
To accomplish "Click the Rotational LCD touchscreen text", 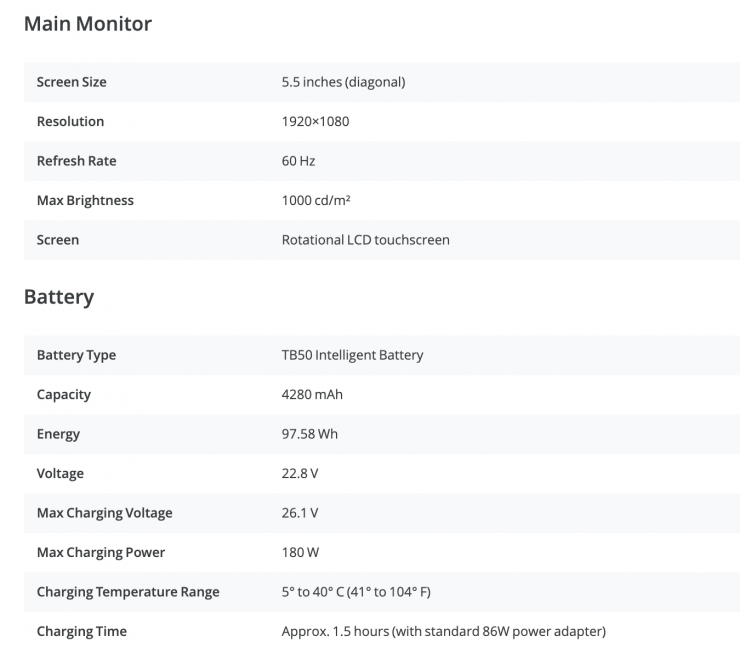I will (365, 240).
